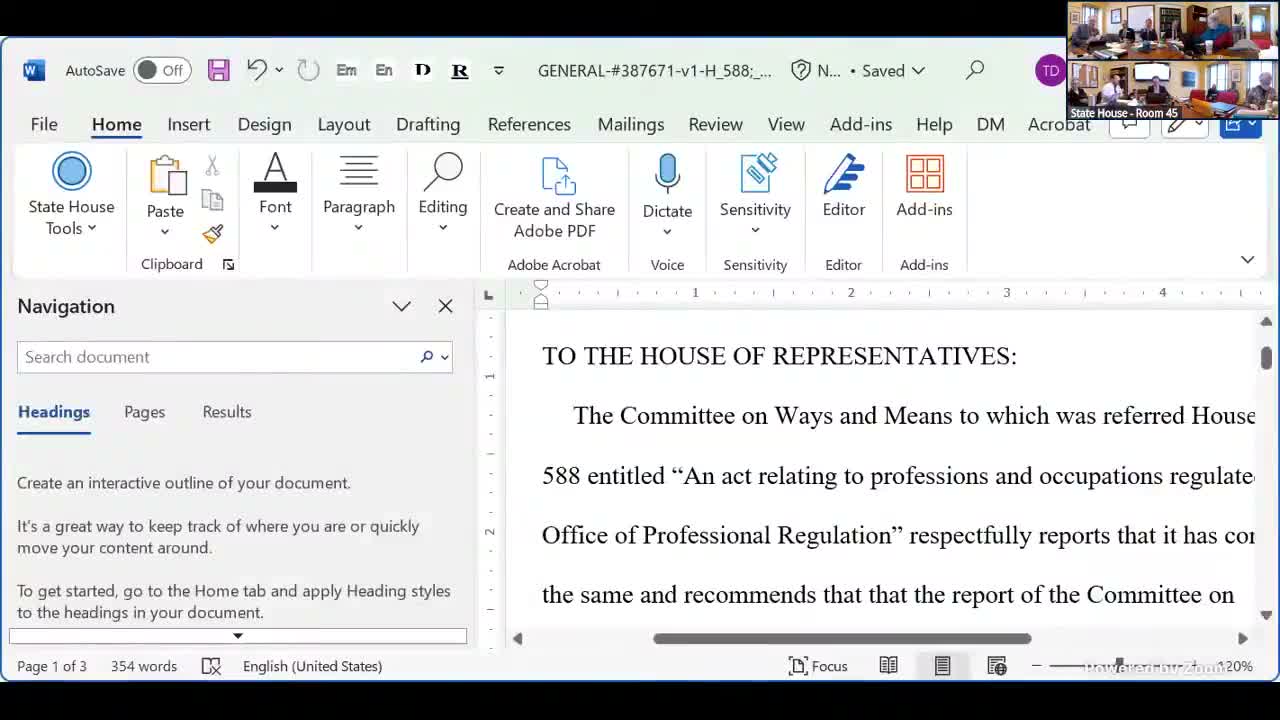Screen dimensions: 1280x720
Task: Enable Focus mode in status bar
Action: [x=818, y=665]
